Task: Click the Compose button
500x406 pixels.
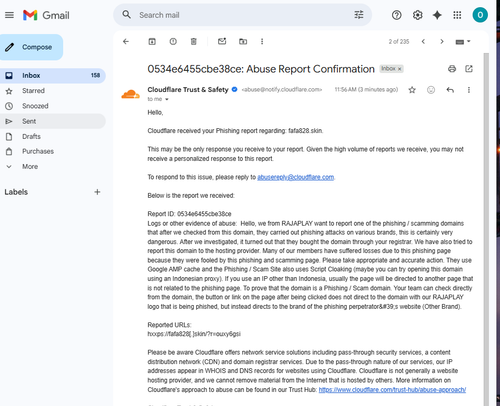Action: [x=31, y=47]
